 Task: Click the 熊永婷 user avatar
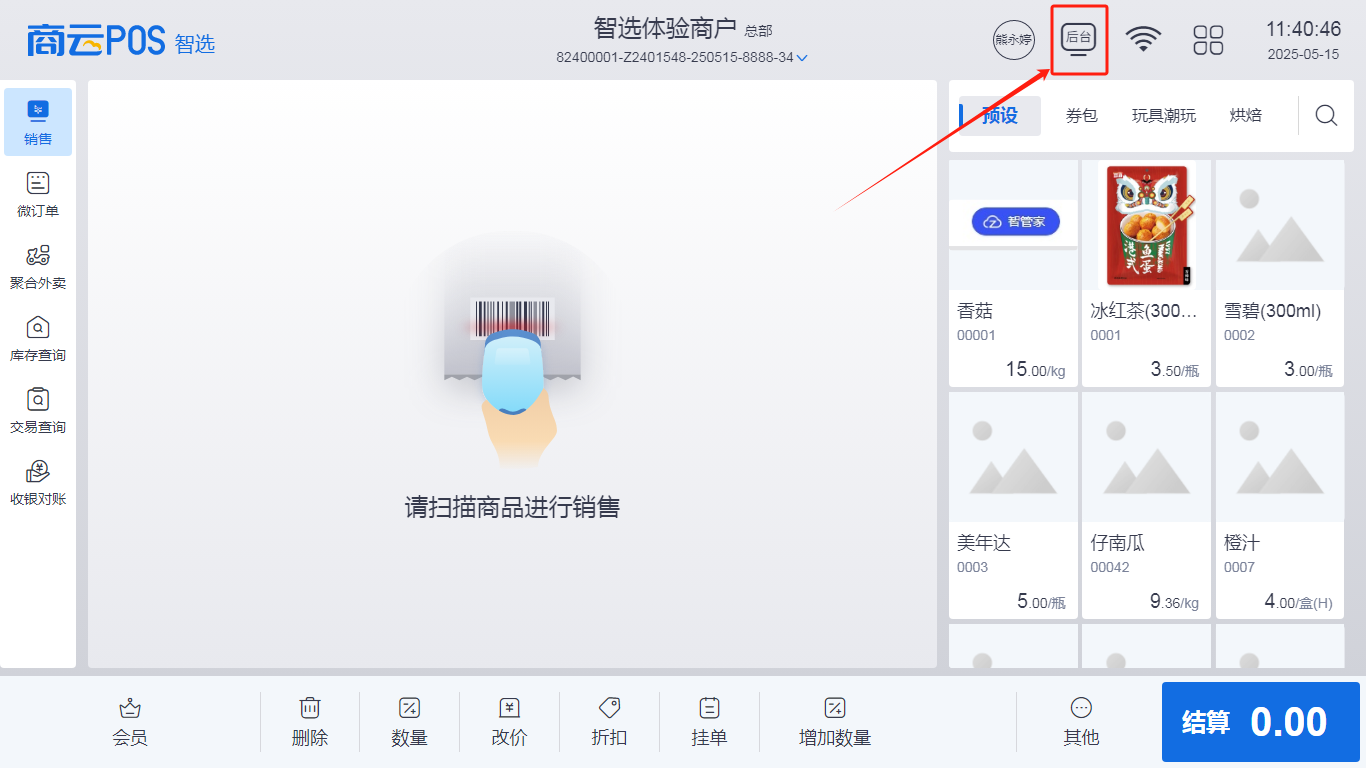pyautogui.click(x=1013, y=40)
